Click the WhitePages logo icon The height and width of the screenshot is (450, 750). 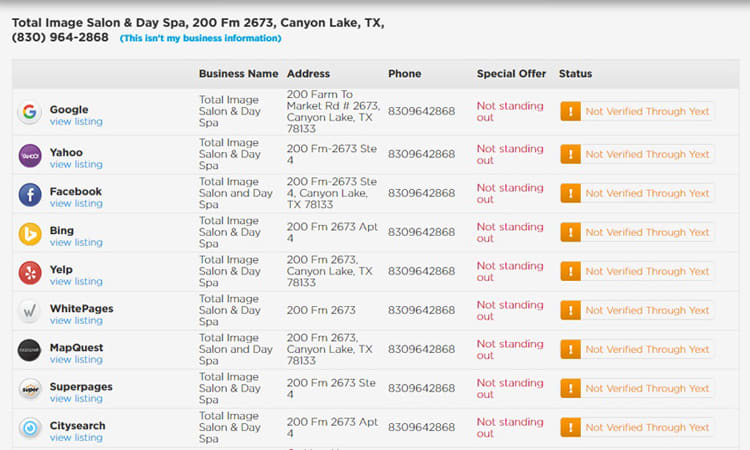coord(30,311)
